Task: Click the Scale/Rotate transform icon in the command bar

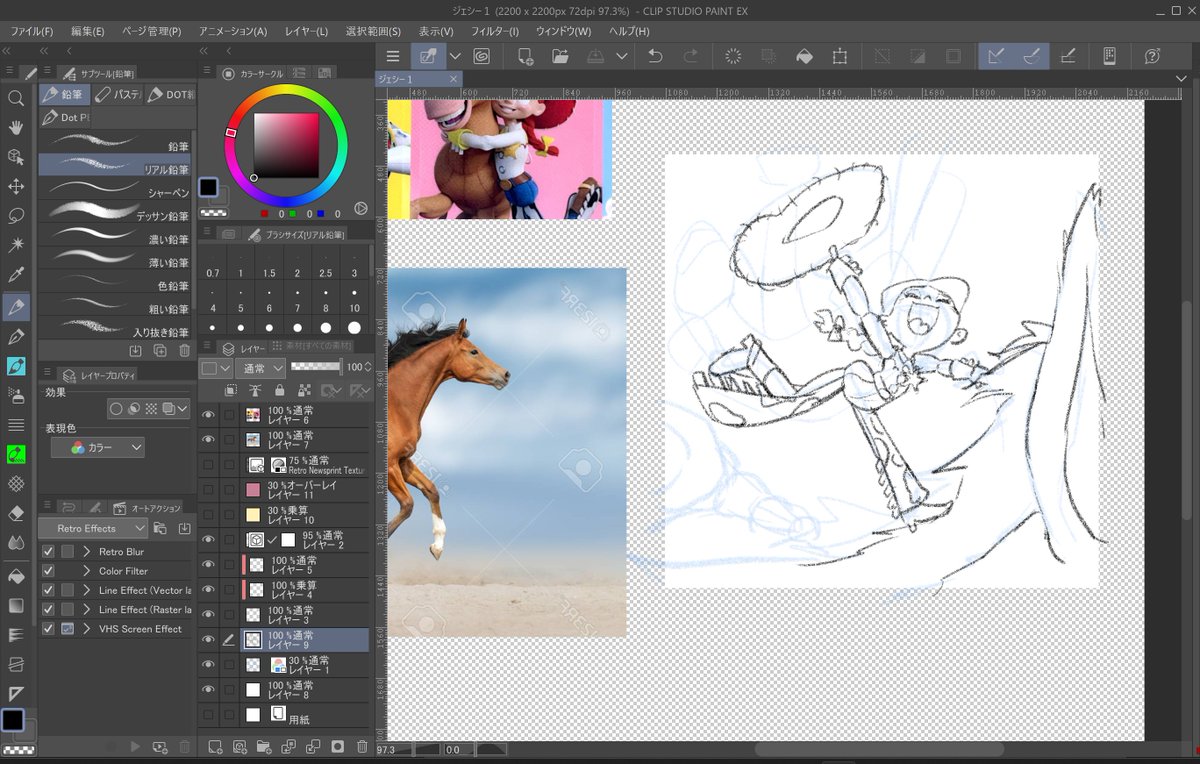Action: click(x=839, y=56)
